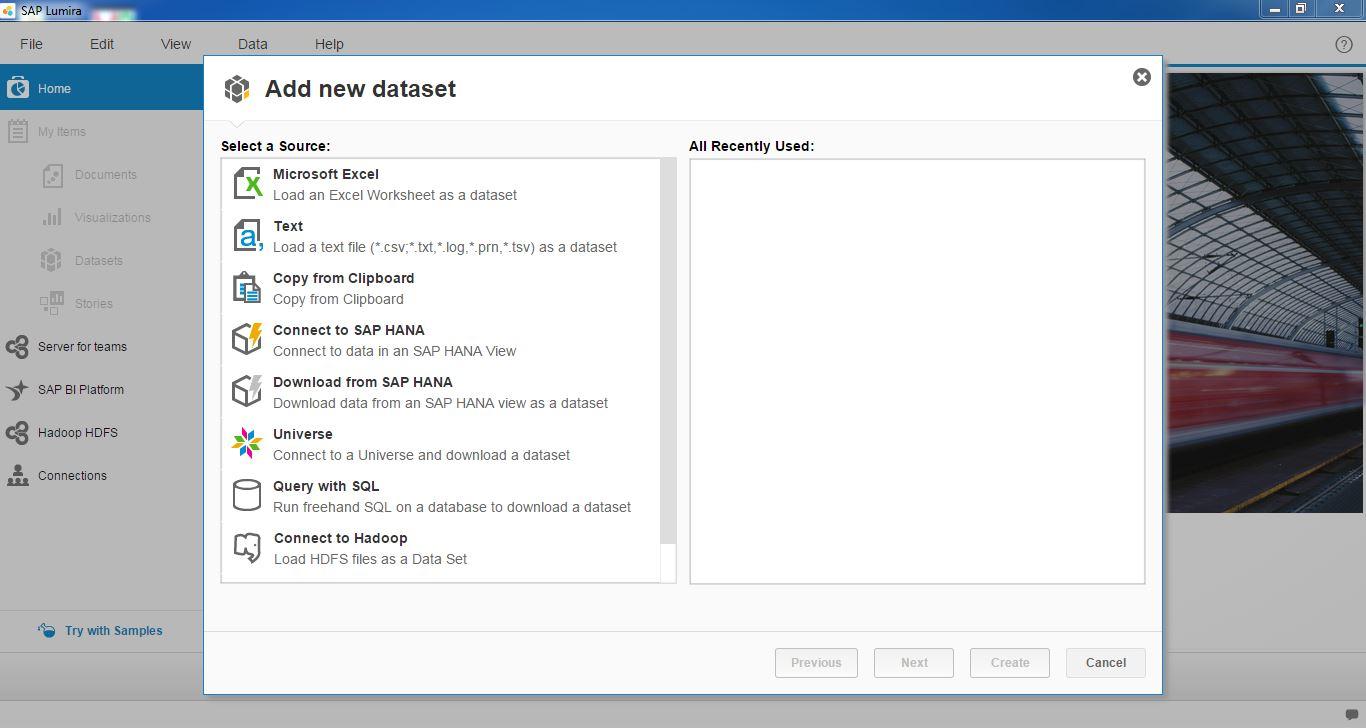Click the Try with Samples icon
The height and width of the screenshot is (728, 1366).
(x=46, y=630)
